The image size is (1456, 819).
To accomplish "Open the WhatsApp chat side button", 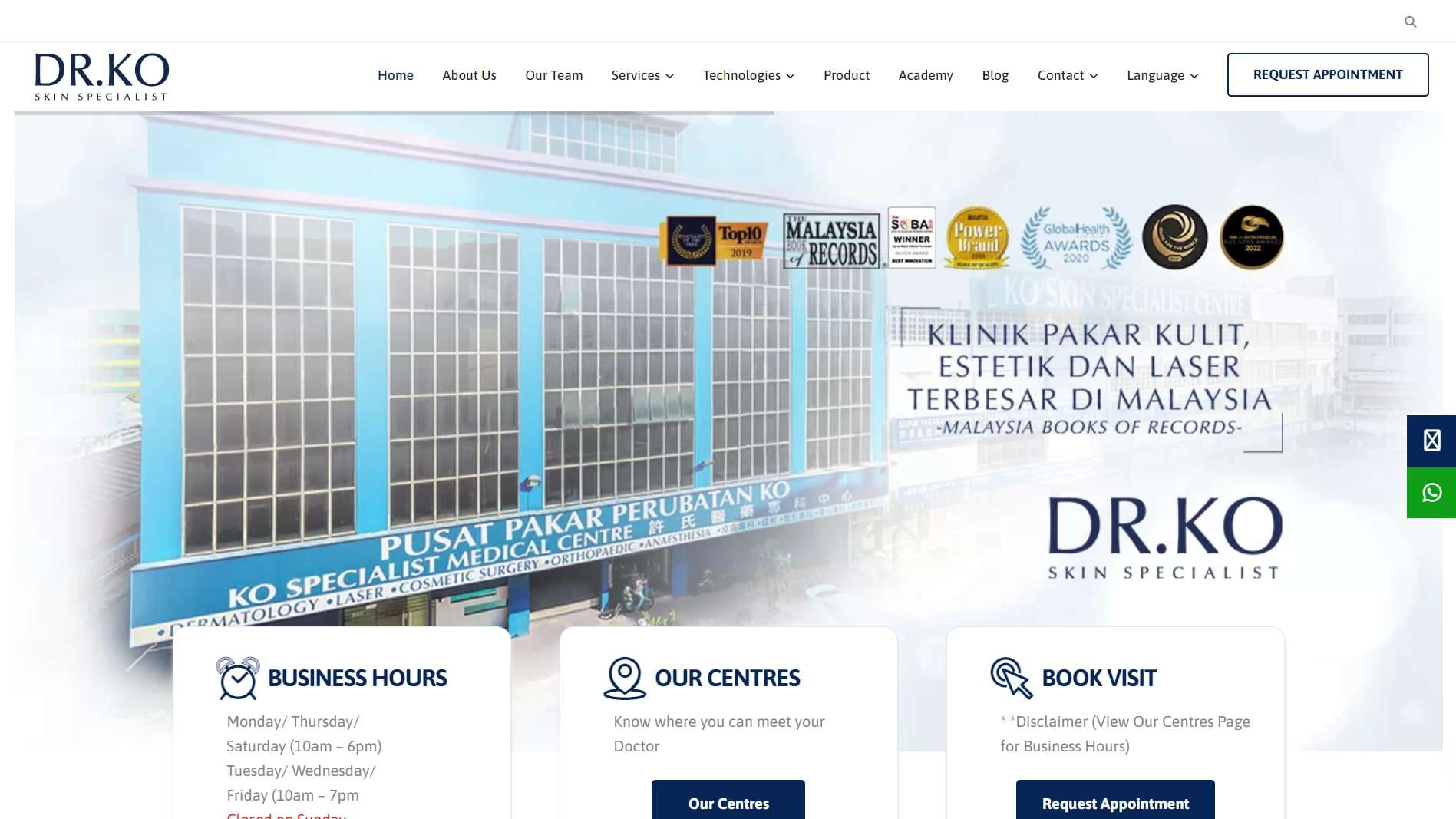I will (1431, 493).
